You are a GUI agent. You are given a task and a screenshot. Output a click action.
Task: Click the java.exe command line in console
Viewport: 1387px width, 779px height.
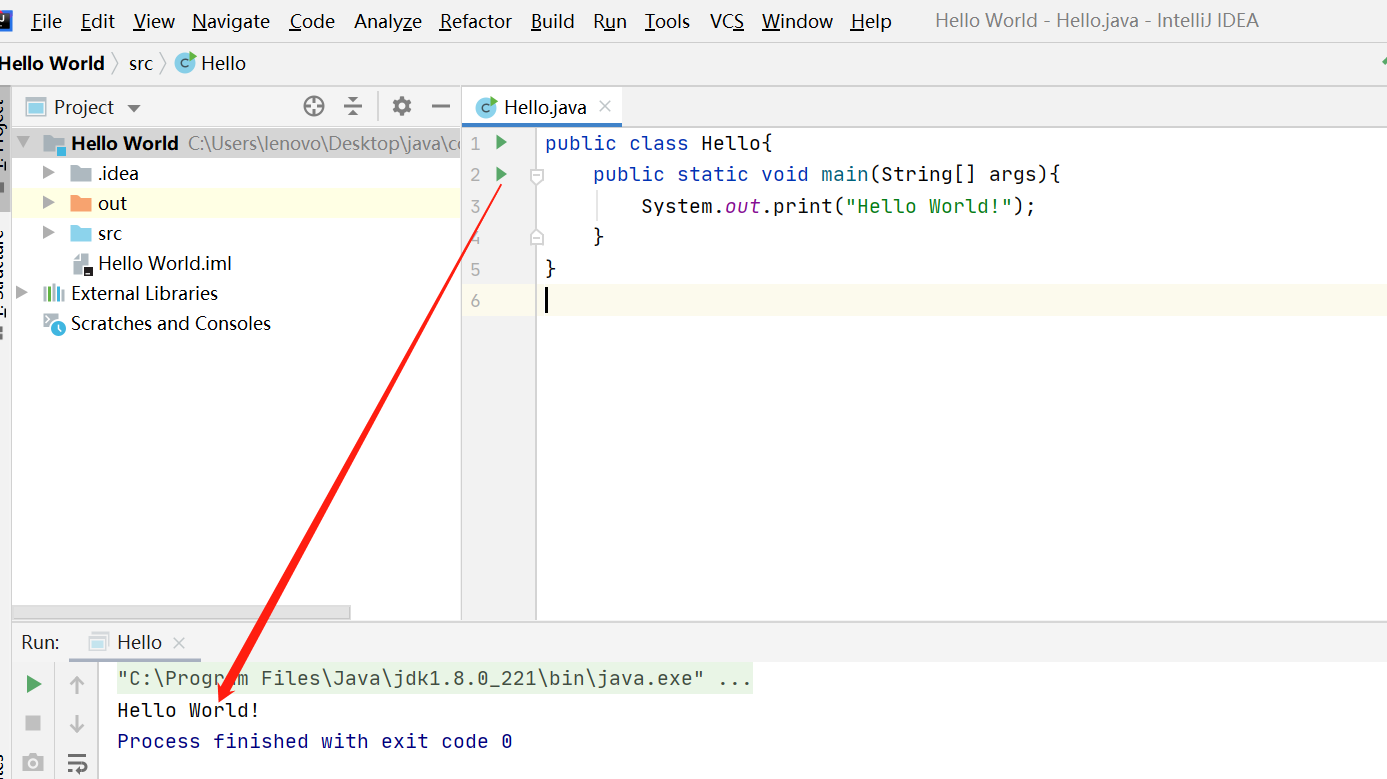(435, 679)
